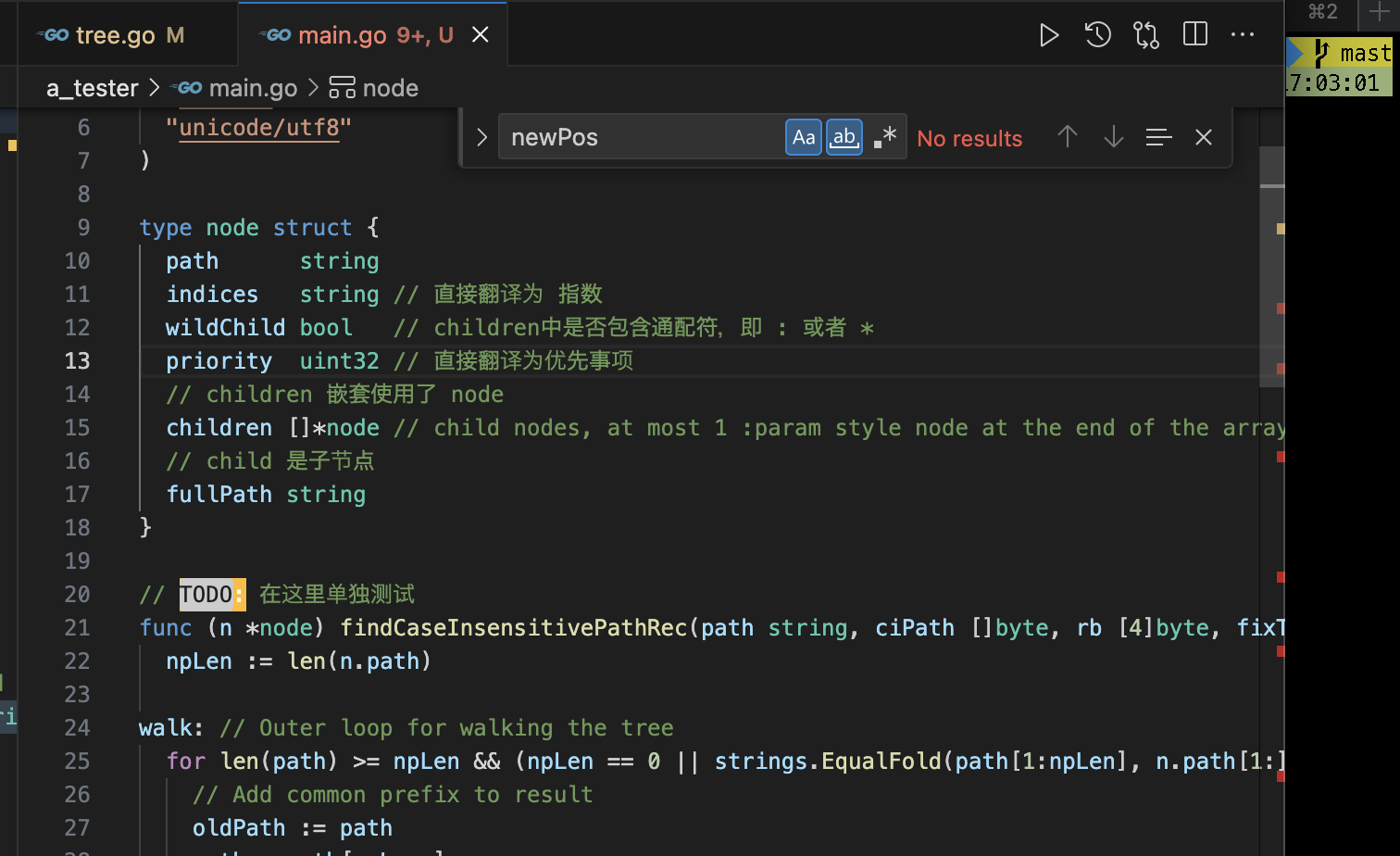Click the editor vertical scrollbar thumb

point(1272,265)
